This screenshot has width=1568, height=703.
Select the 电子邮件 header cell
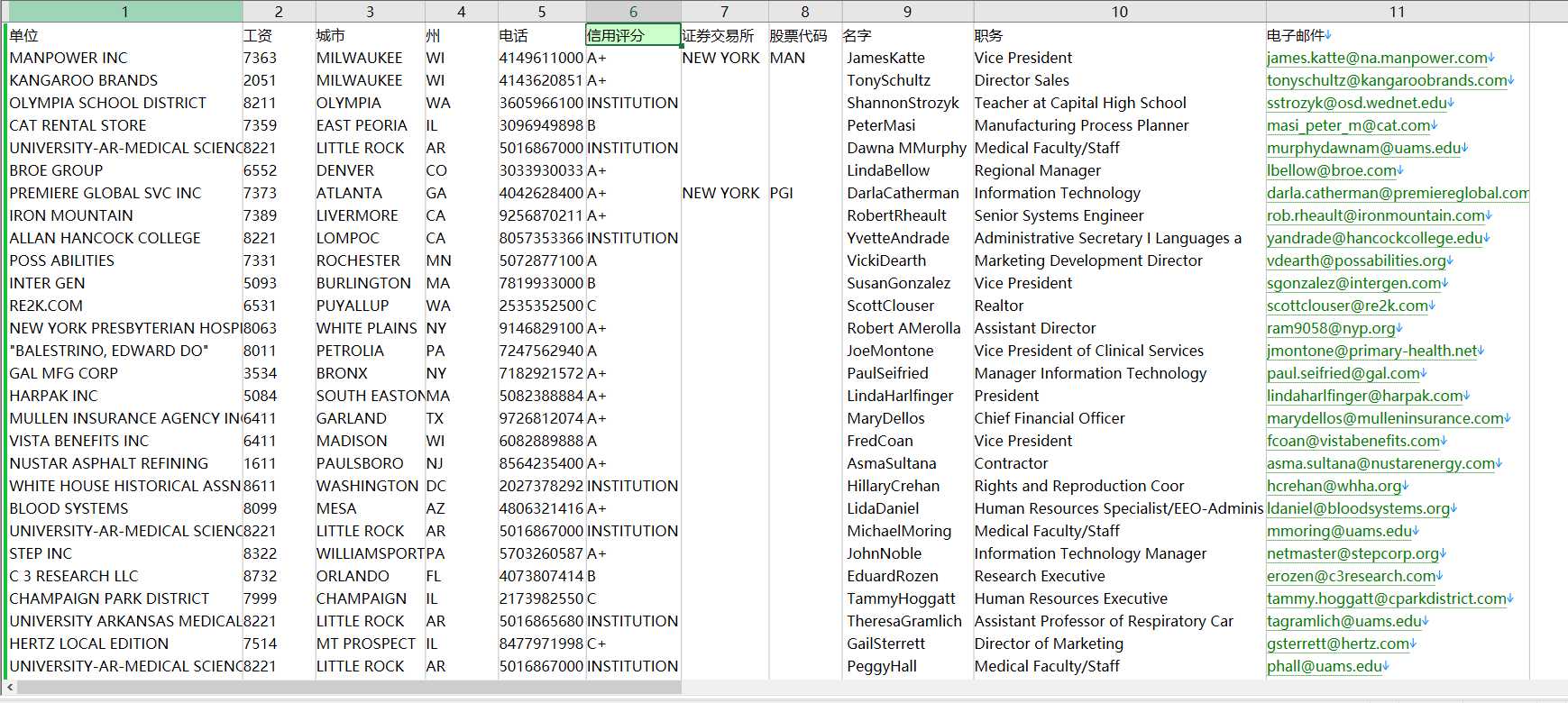click(x=1397, y=35)
